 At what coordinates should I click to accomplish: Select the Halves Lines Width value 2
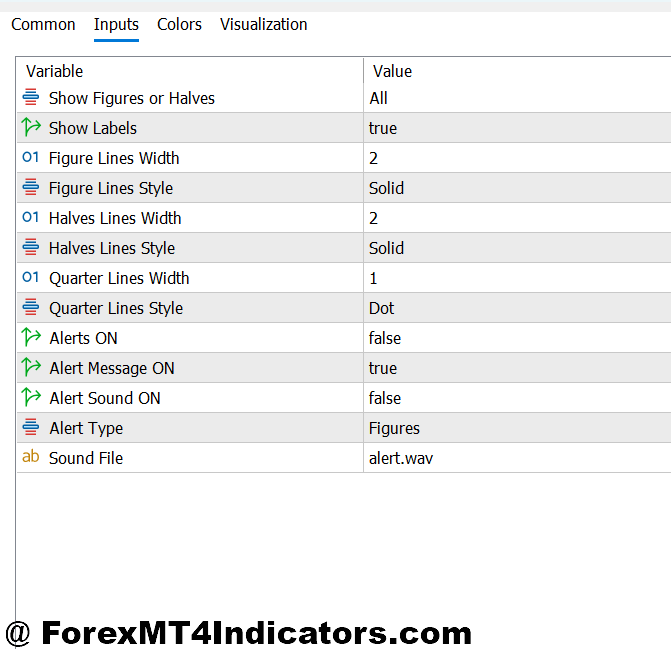coord(374,218)
